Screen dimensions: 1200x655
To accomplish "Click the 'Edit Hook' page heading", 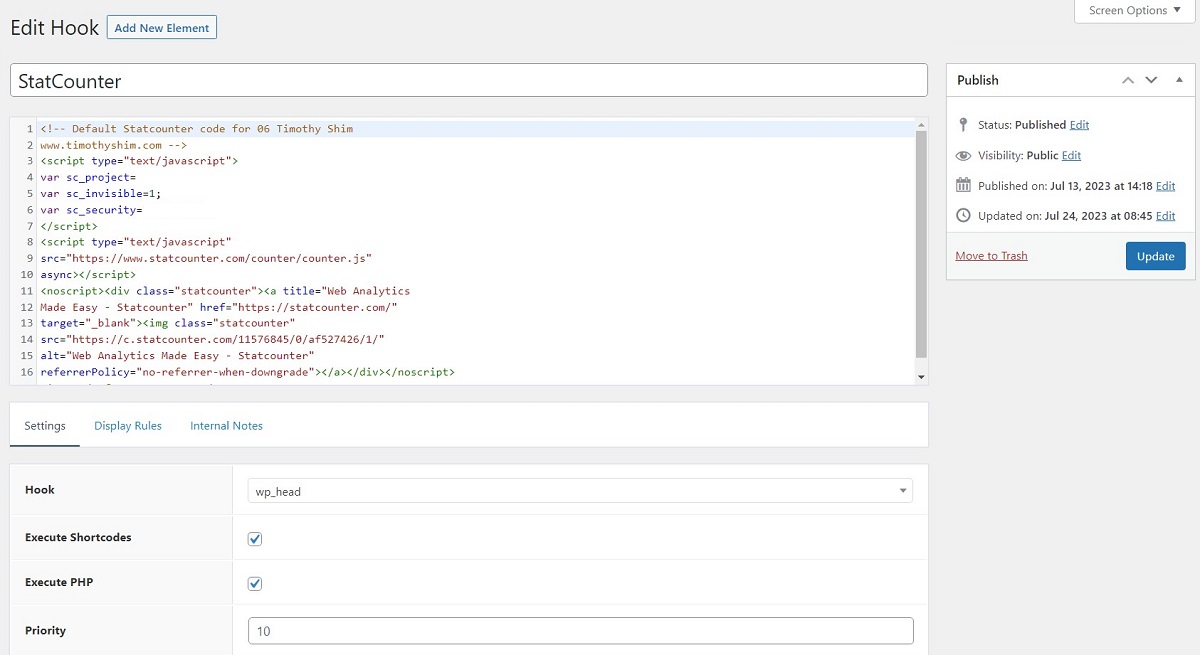I will (55, 28).
